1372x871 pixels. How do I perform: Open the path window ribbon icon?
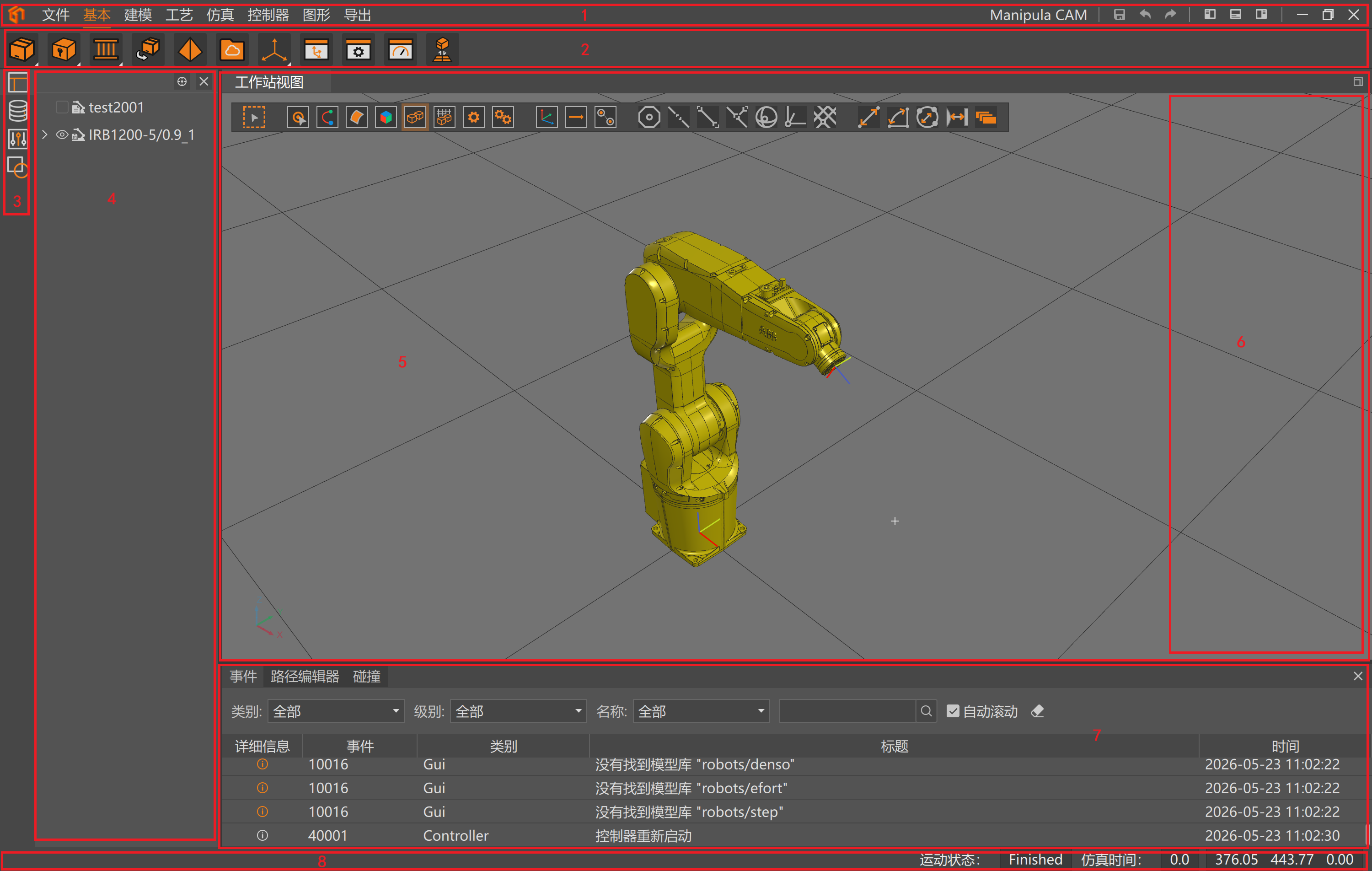(316, 49)
